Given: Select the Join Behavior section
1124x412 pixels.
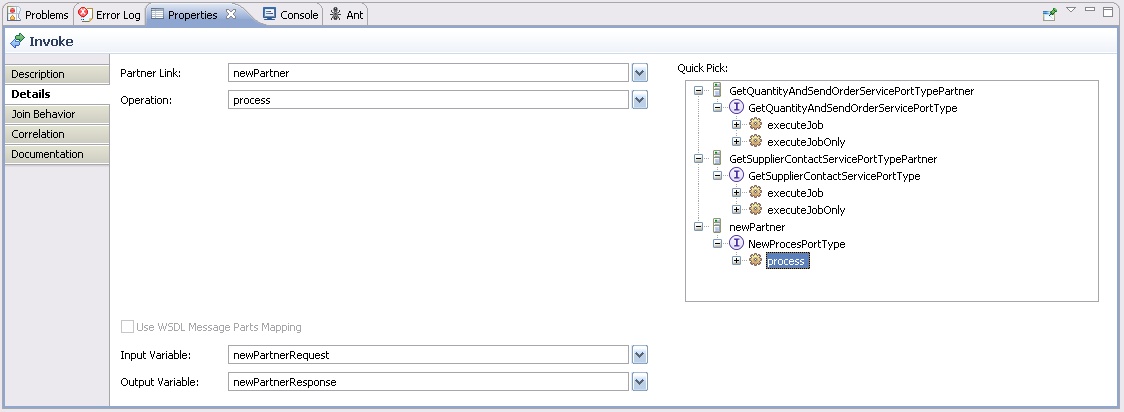Looking at the screenshot, I should point(43,114).
